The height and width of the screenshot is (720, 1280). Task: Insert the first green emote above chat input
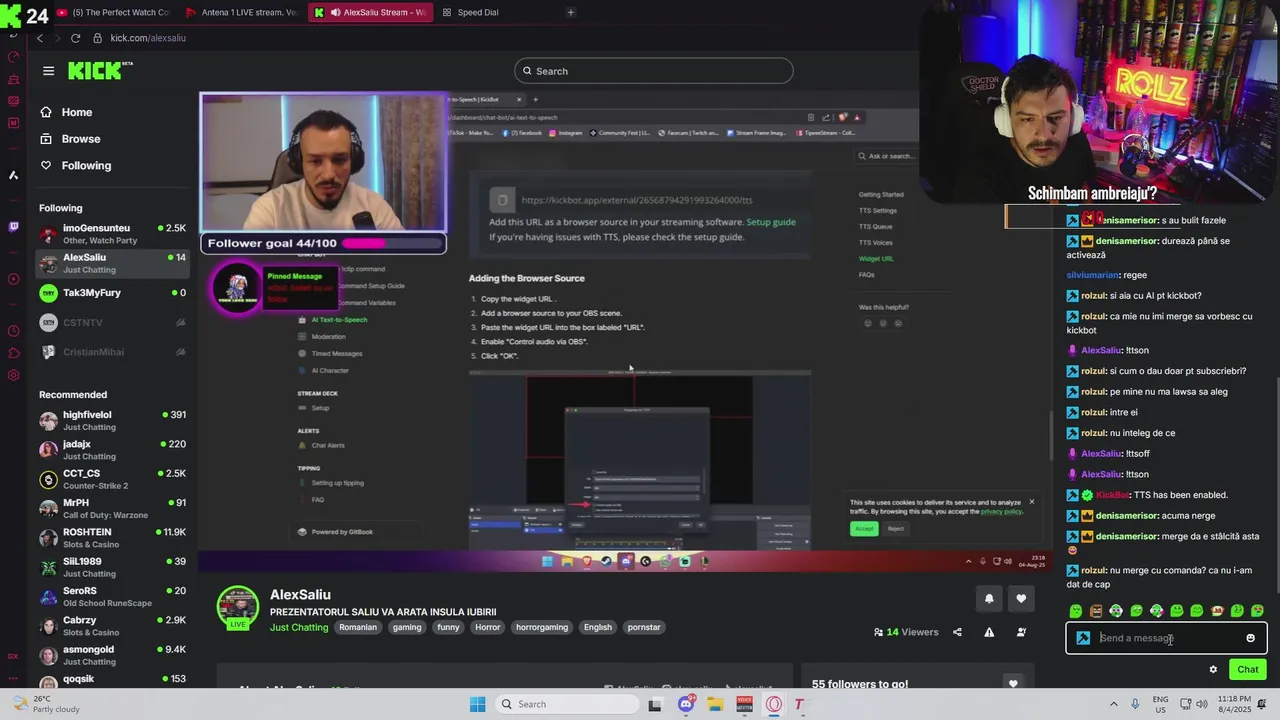pyautogui.click(x=1075, y=611)
